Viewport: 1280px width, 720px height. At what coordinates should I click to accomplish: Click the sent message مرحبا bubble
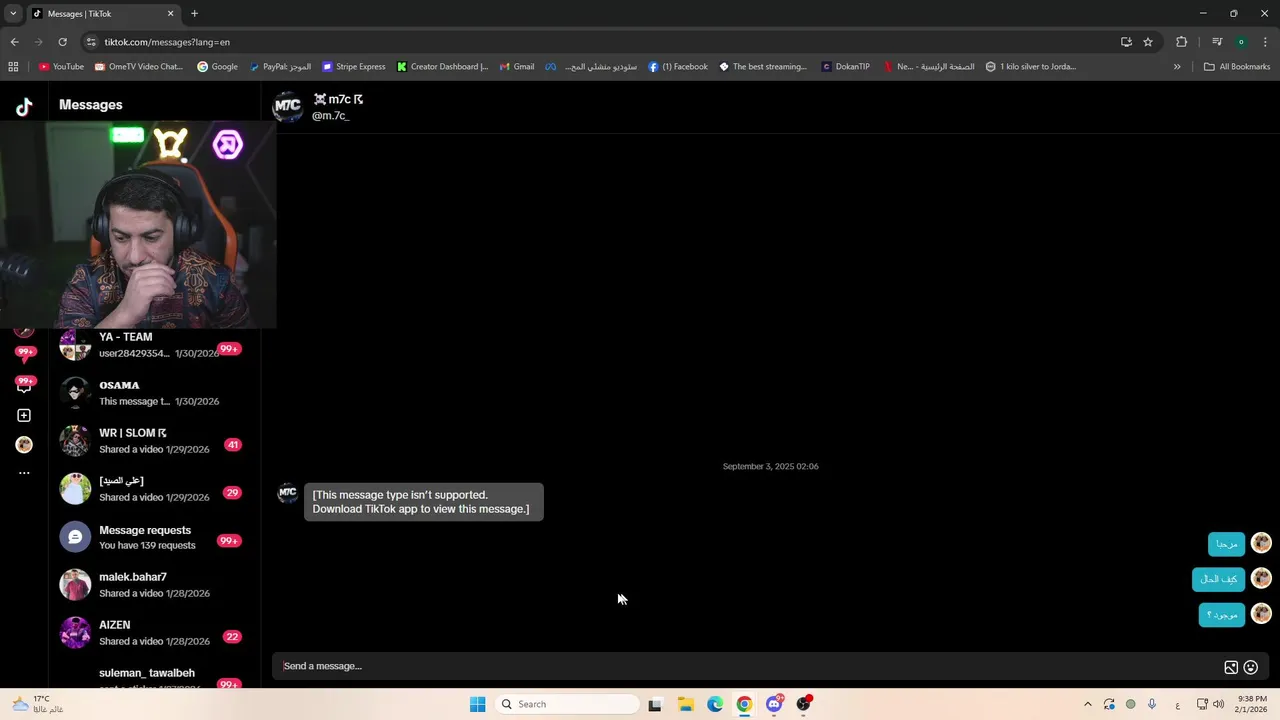[x=1226, y=544]
